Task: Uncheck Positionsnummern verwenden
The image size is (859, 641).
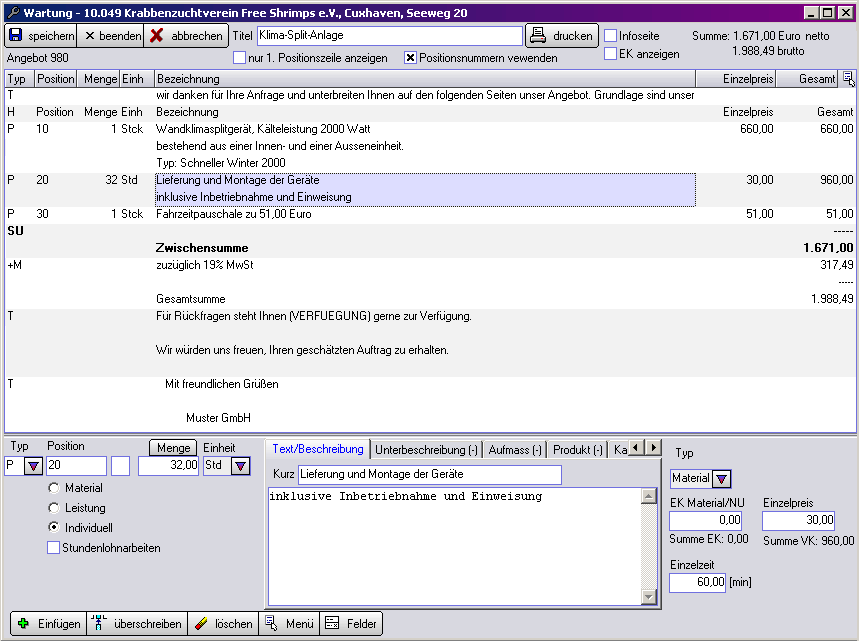Action: [410, 58]
